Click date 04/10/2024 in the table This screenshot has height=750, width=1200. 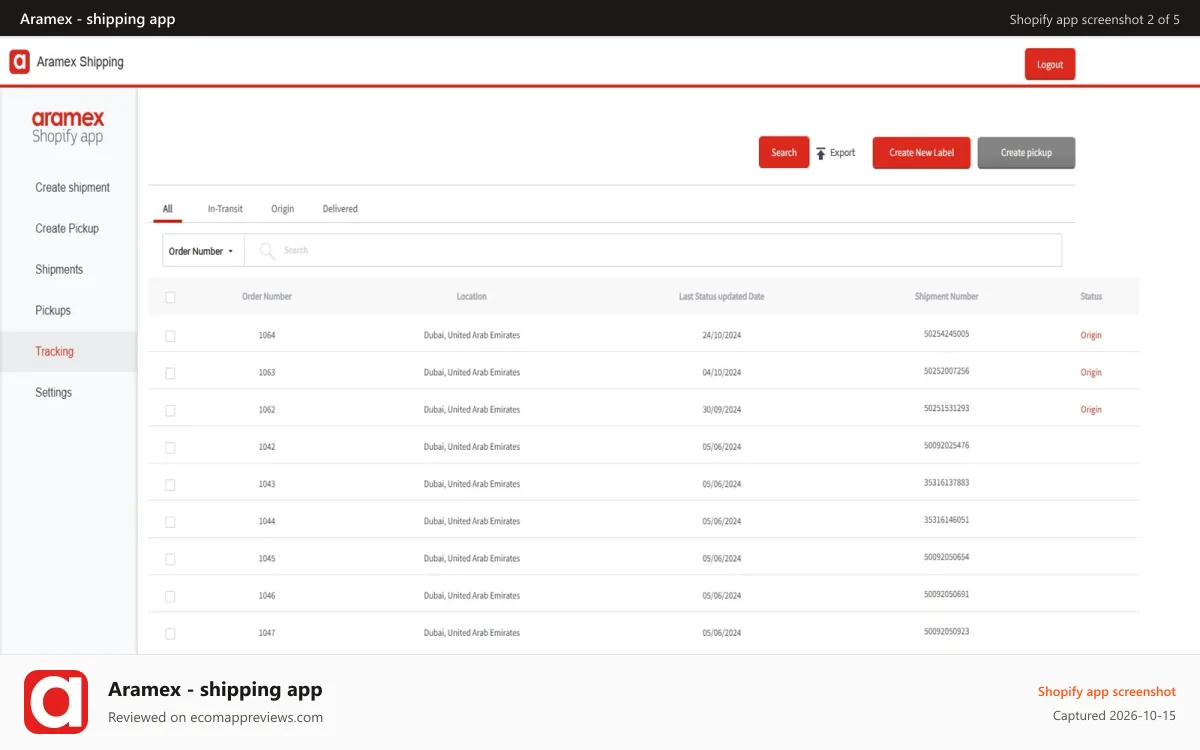[722, 373]
